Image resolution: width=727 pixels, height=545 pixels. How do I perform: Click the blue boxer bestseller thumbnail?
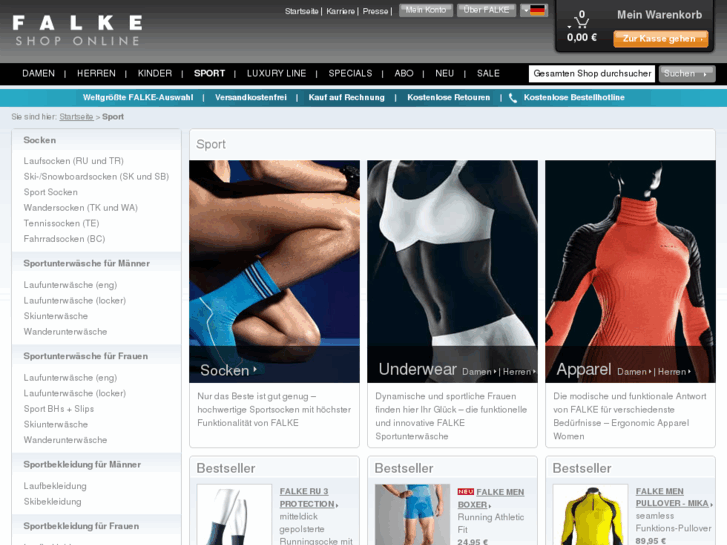click(x=412, y=515)
